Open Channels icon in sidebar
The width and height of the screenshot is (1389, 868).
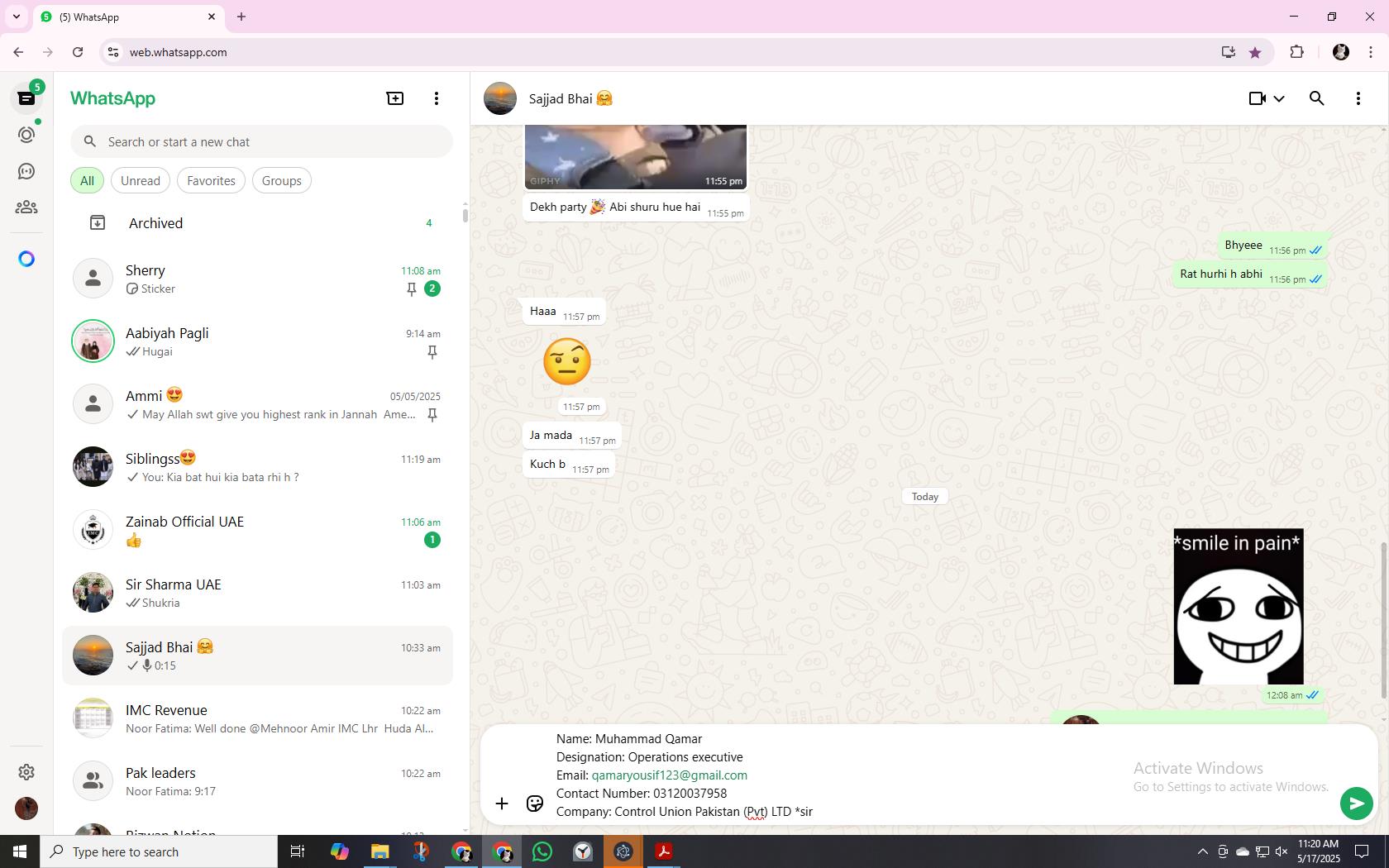[x=26, y=171]
